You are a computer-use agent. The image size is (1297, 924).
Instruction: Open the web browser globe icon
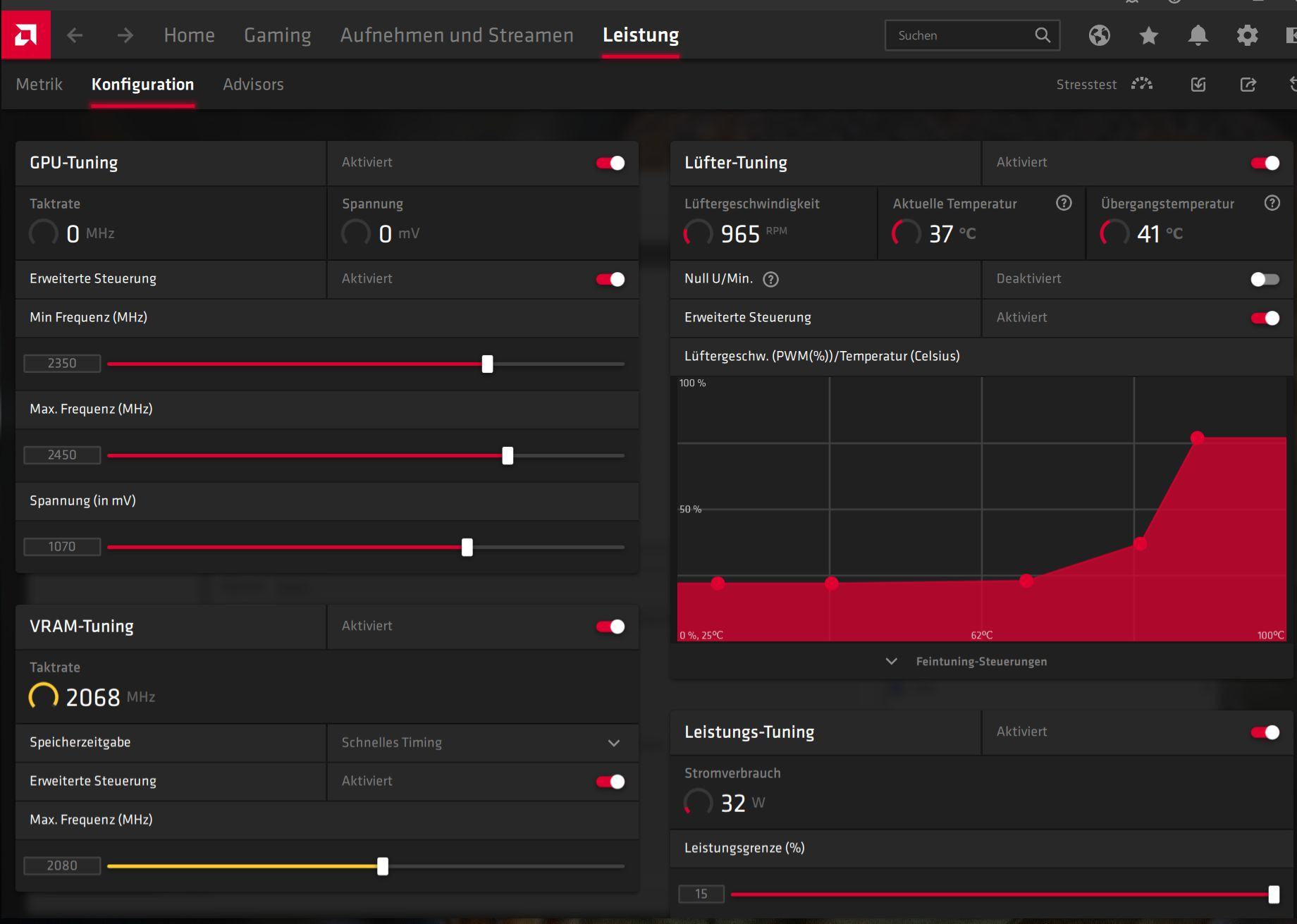[x=1099, y=35]
